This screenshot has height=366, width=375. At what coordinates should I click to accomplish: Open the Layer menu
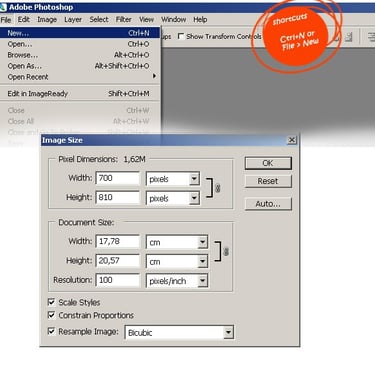(73, 20)
